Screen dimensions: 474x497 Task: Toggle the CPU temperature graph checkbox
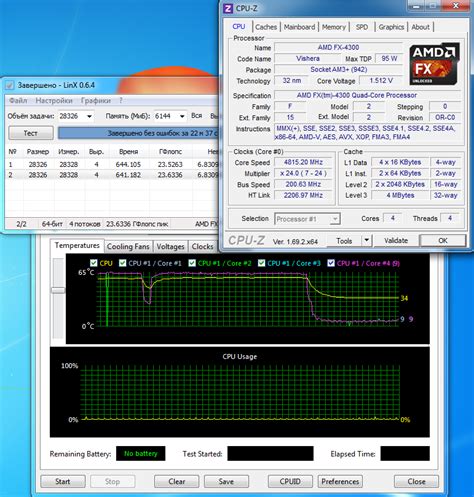click(93, 263)
